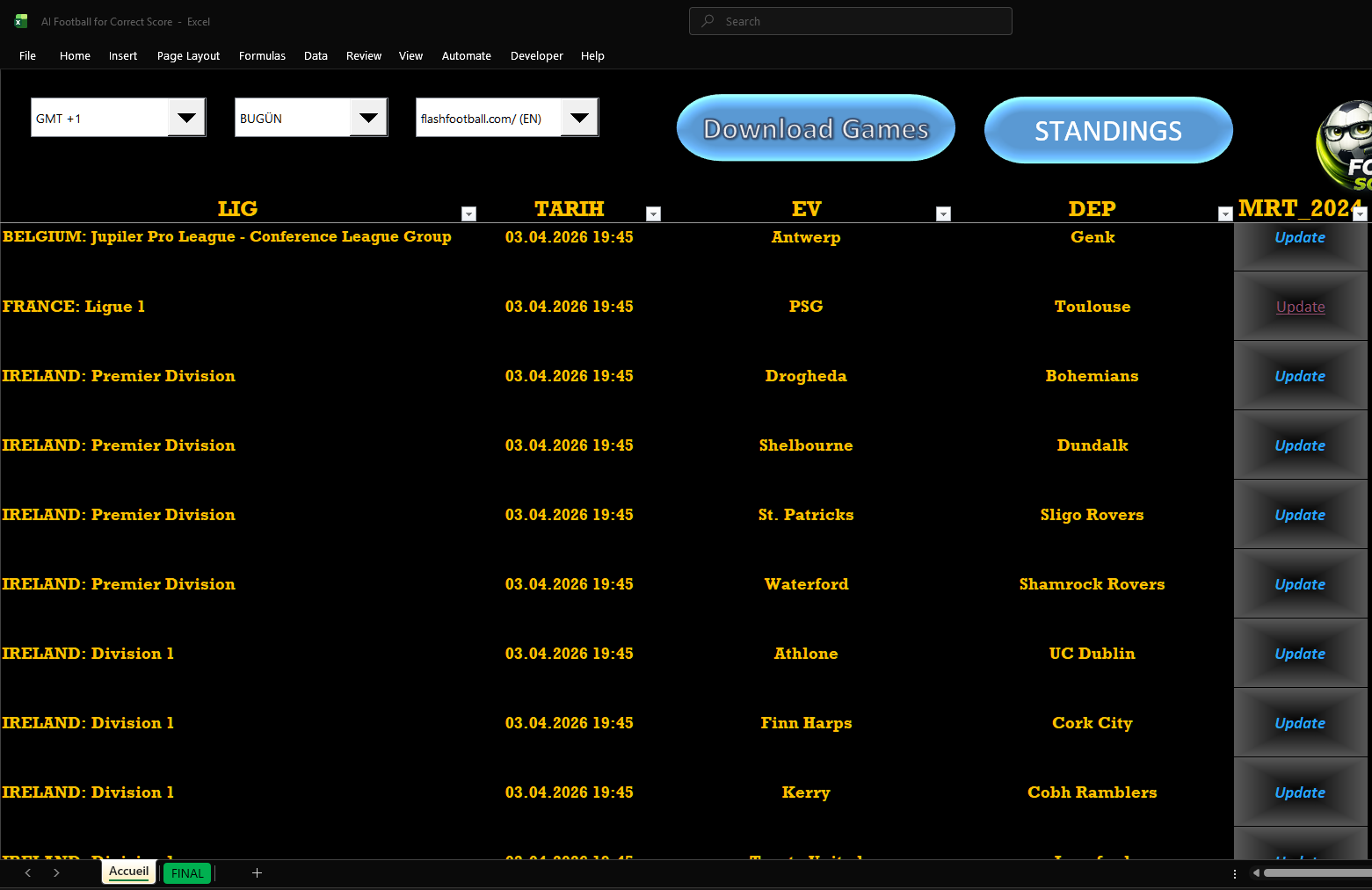Click Update link for Antwerp vs Genk

[x=1300, y=237]
